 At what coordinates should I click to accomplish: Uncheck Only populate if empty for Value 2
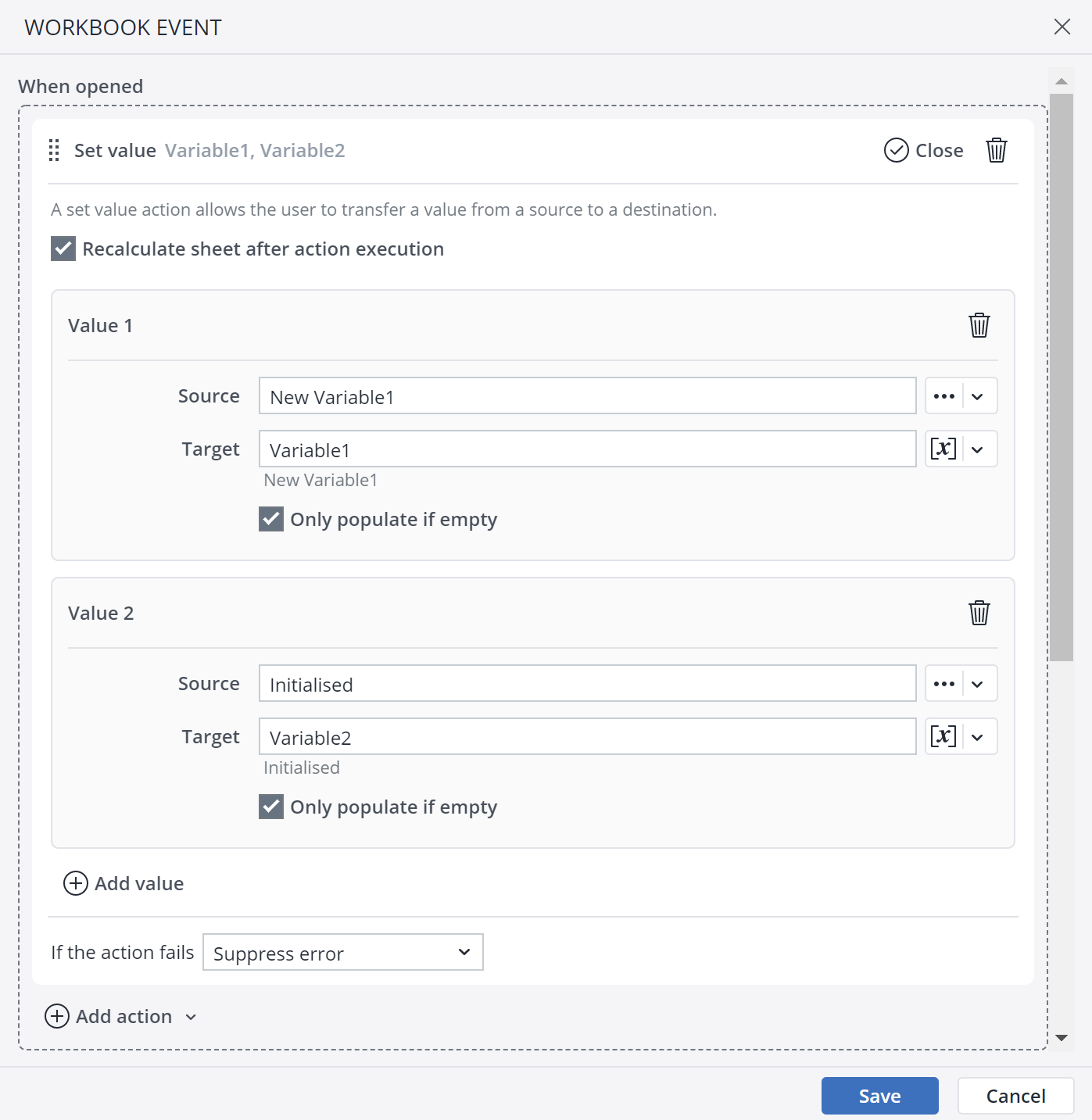(271, 807)
